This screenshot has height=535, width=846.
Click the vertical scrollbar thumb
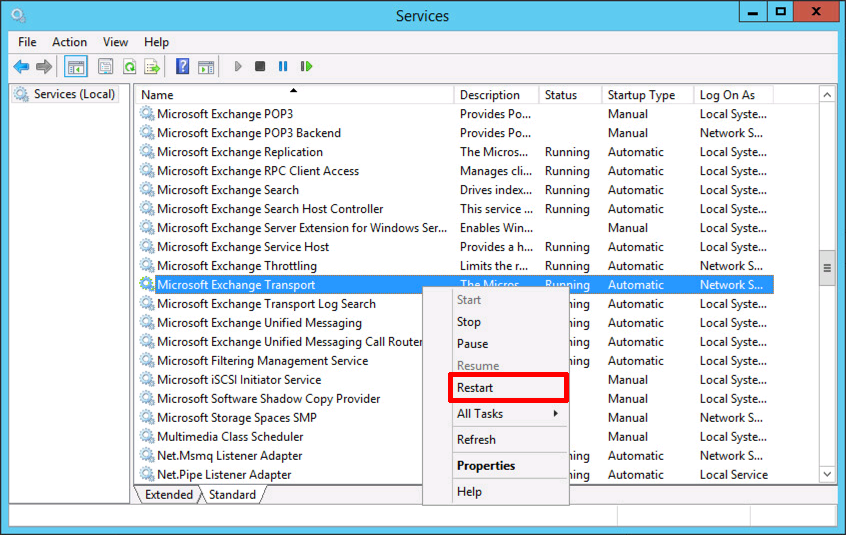827,268
